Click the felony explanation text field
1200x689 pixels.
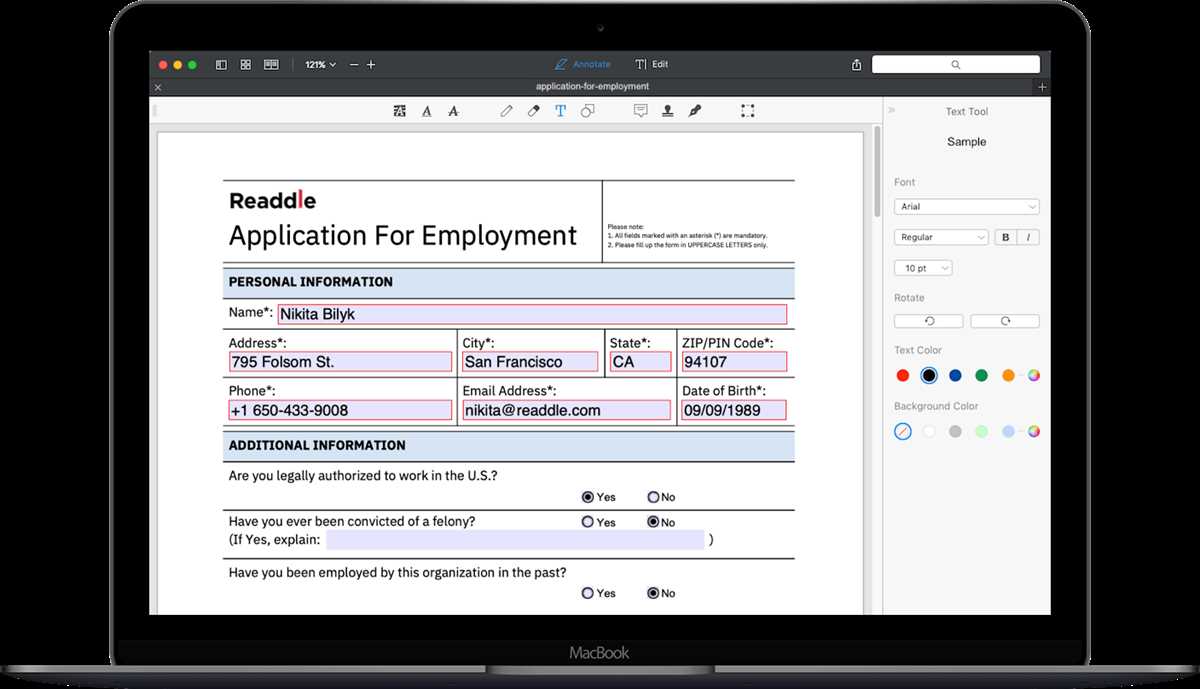click(x=515, y=540)
